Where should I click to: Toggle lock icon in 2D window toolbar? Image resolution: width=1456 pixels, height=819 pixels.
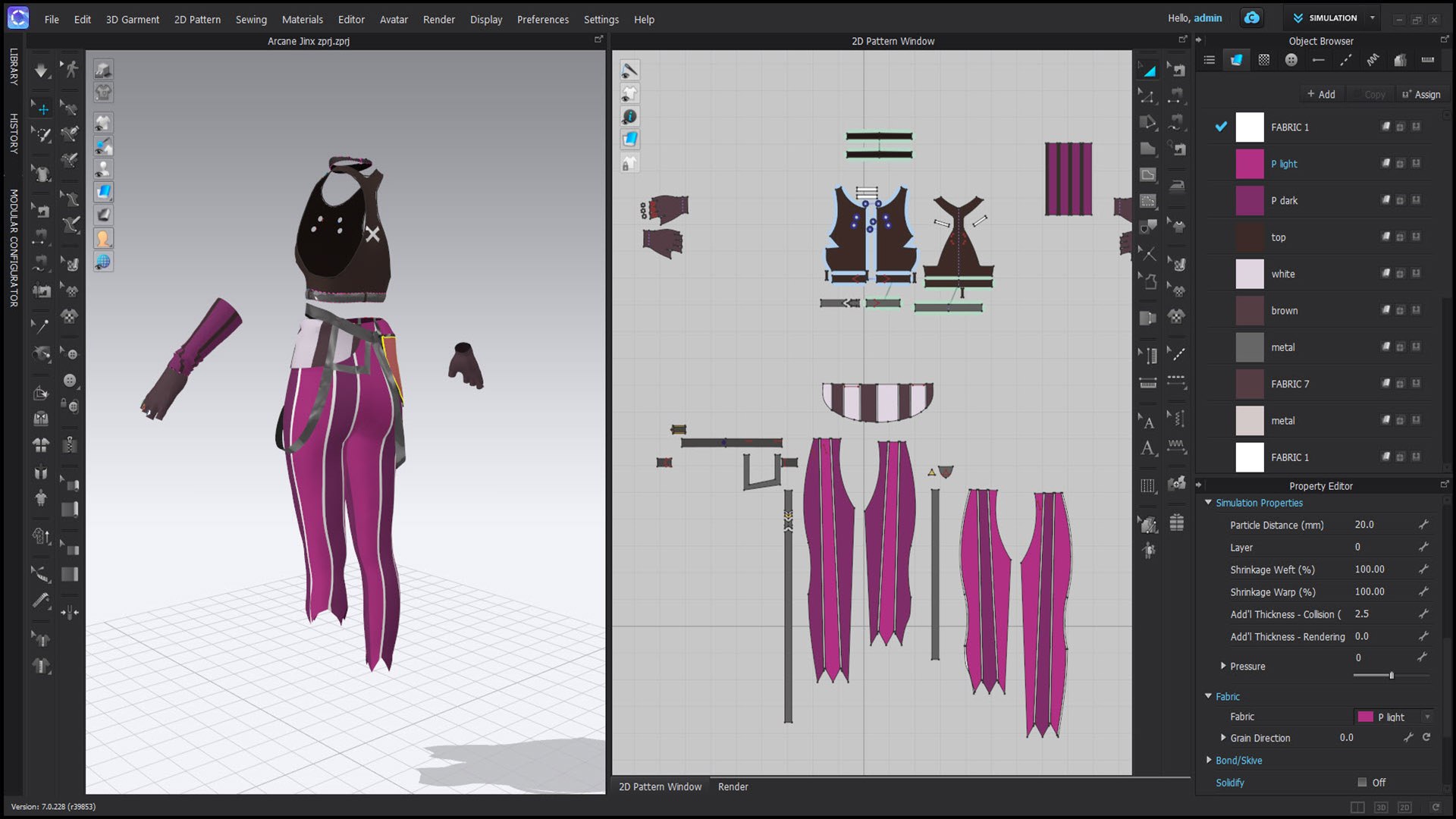[629, 163]
